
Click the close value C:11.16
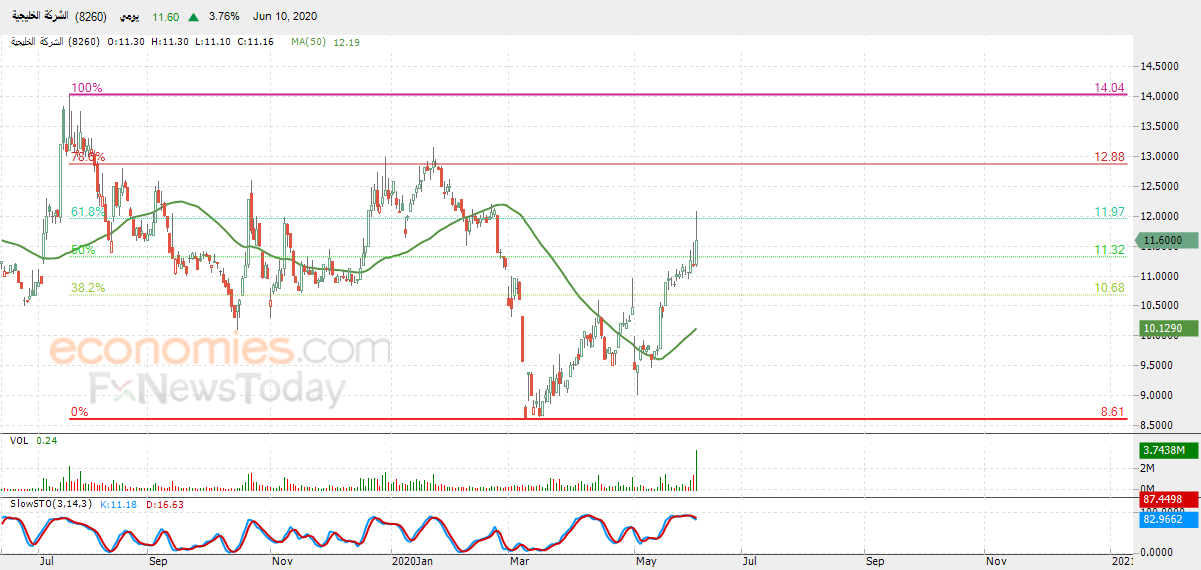tap(256, 42)
